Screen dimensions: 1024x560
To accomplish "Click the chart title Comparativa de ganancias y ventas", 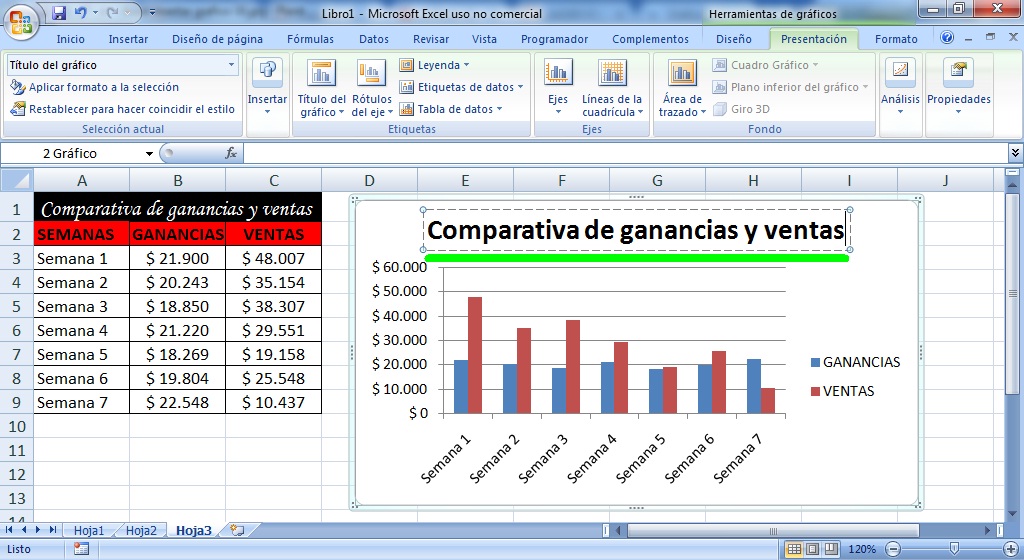I will coord(636,230).
